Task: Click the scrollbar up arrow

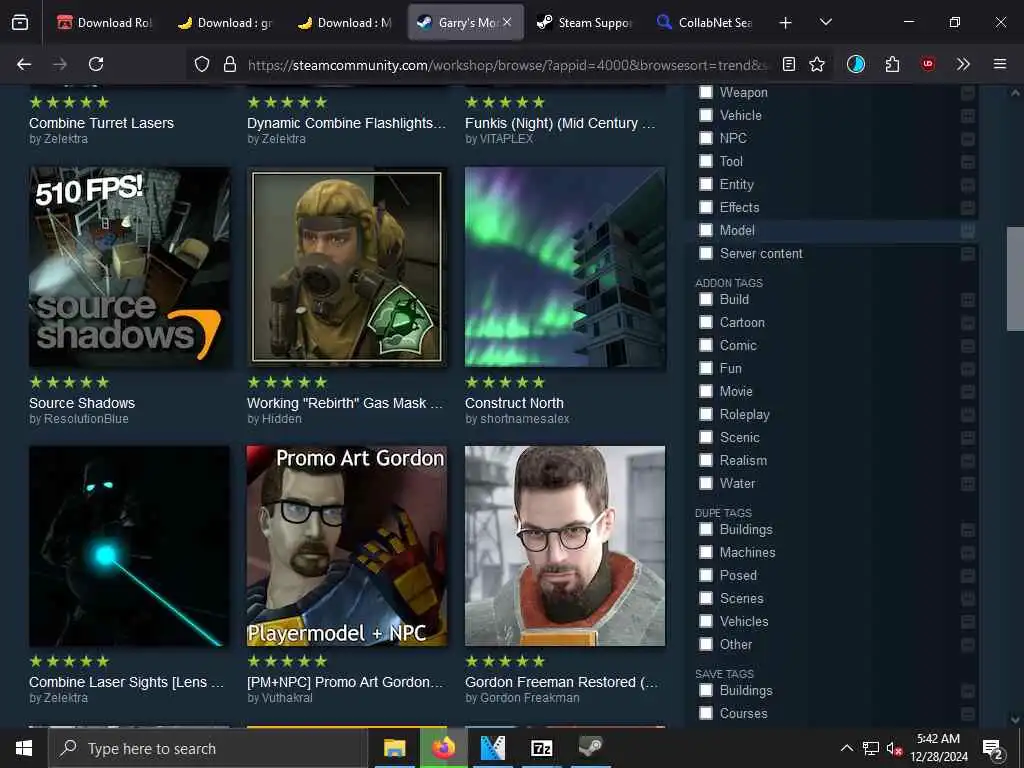Action: (1015, 93)
